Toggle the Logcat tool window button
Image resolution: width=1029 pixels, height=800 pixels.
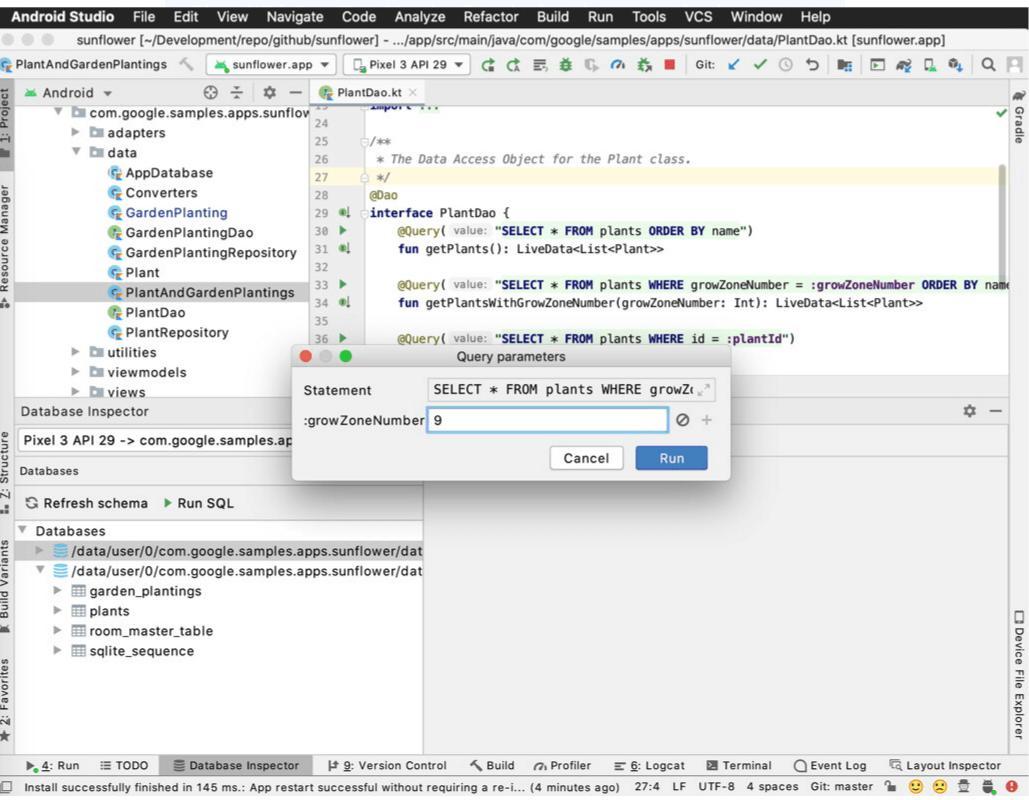pos(649,765)
